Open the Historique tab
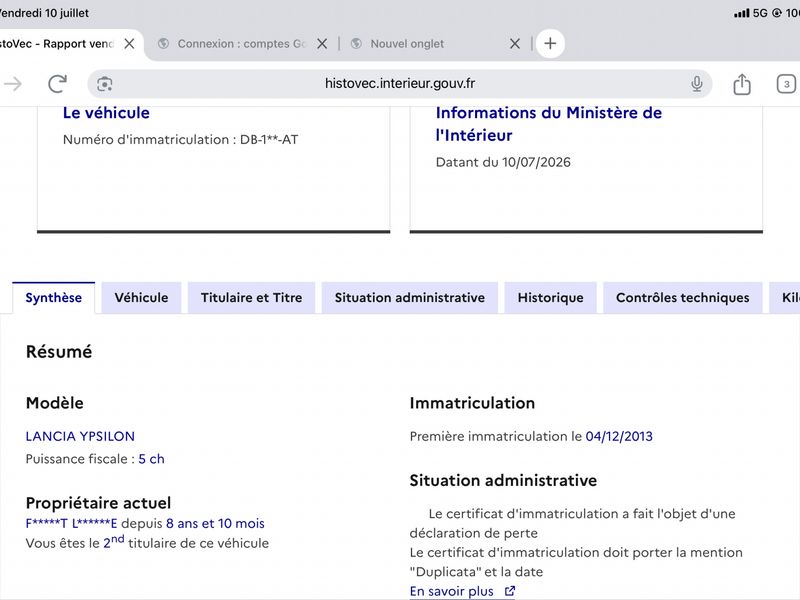Image resolution: width=800 pixels, height=600 pixels. (551, 298)
